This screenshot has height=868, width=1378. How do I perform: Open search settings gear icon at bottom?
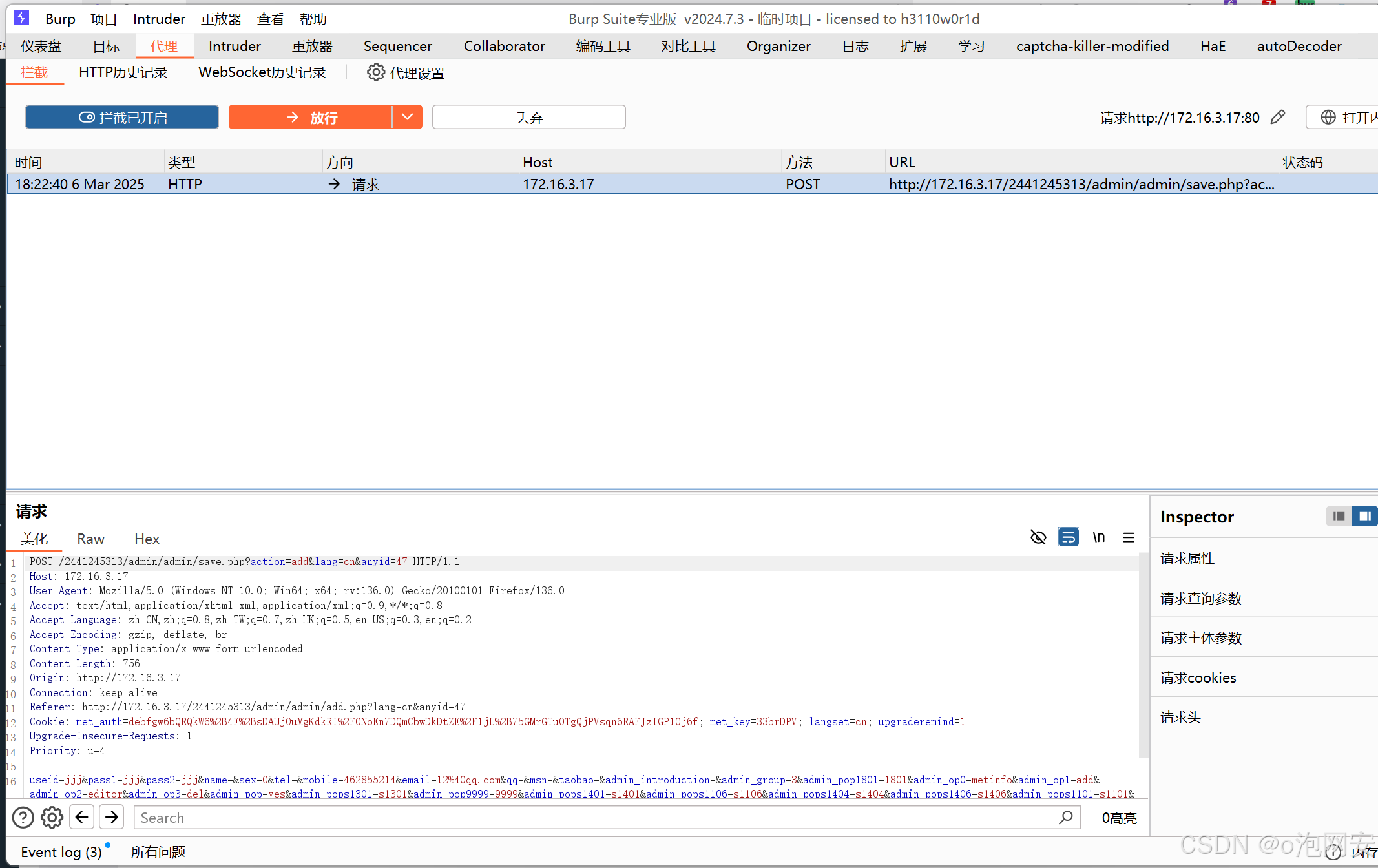pos(52,818)
